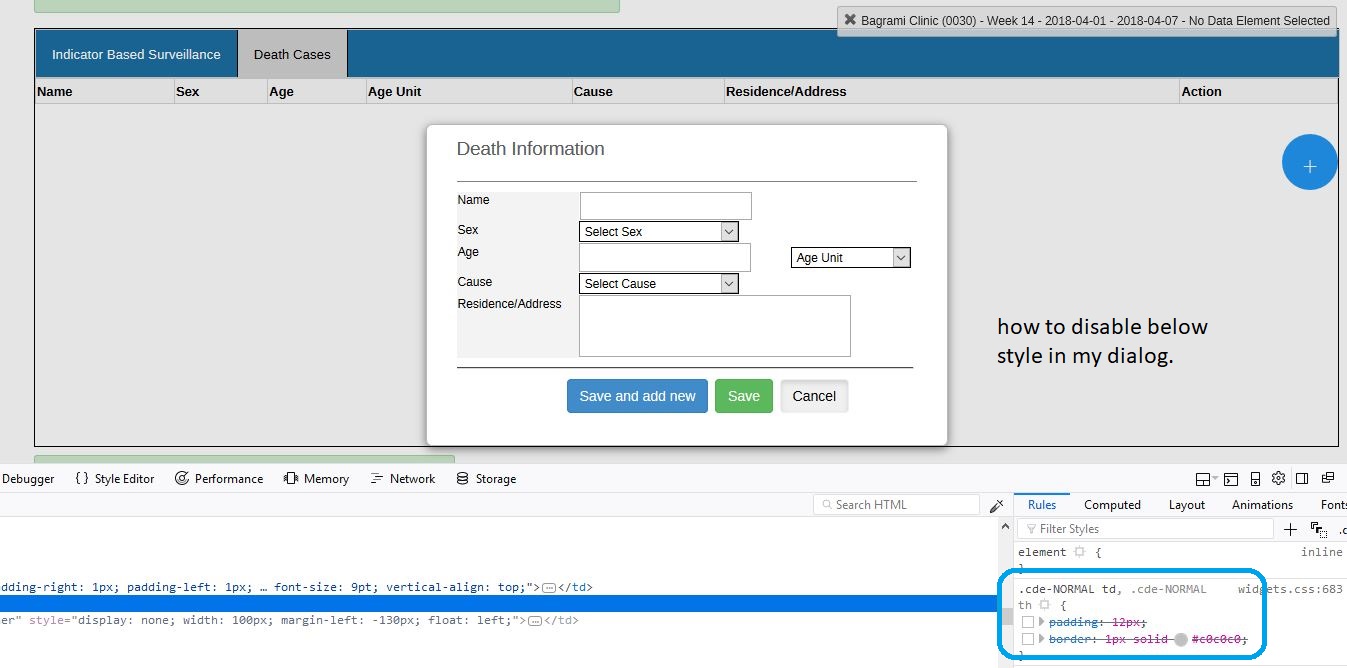Viewport: 1347px width, 668px height.
Task: Open the Age Unit dropdown
Action: coord(850,258)
